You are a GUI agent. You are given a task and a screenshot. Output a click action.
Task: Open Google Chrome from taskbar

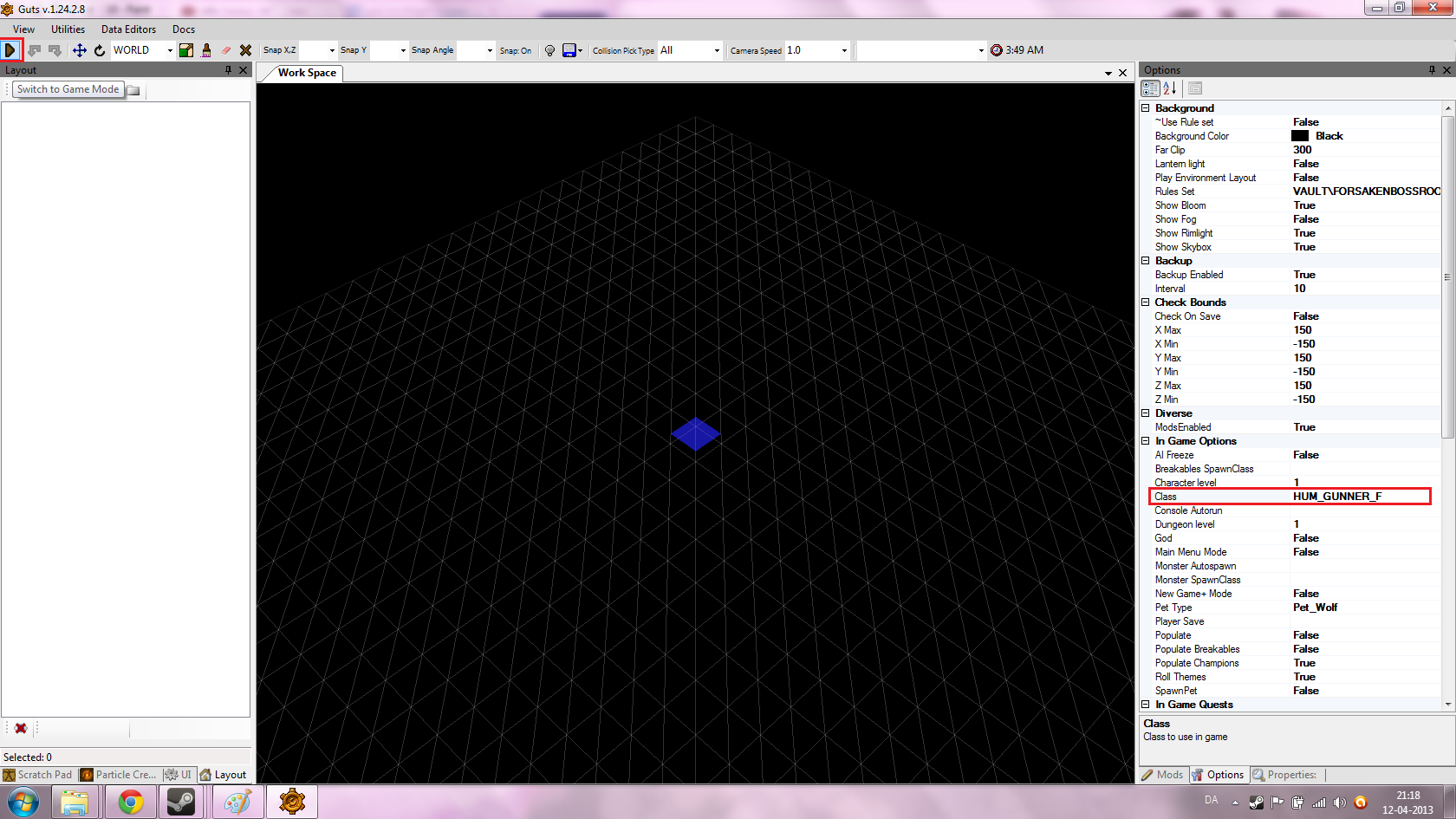pyautogui.click(x=131, y=803)
